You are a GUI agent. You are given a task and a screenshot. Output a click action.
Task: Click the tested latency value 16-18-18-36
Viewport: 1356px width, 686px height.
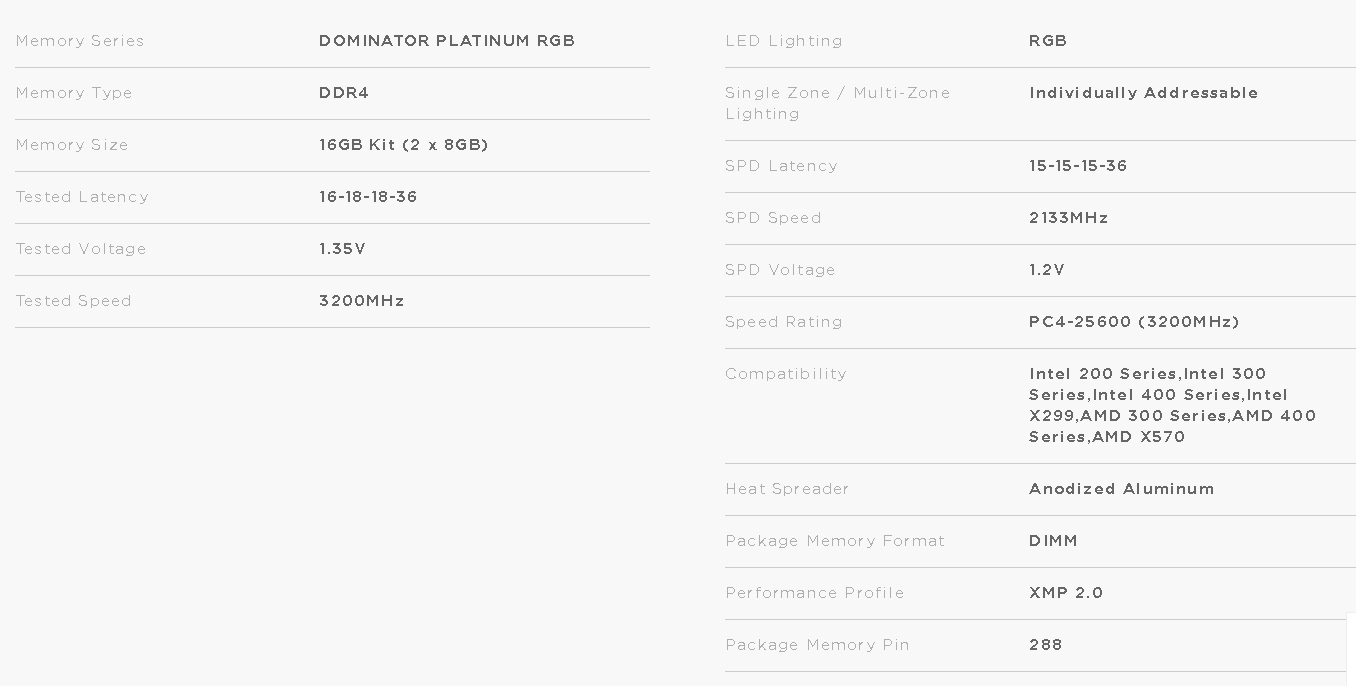(x=368, y=197)
